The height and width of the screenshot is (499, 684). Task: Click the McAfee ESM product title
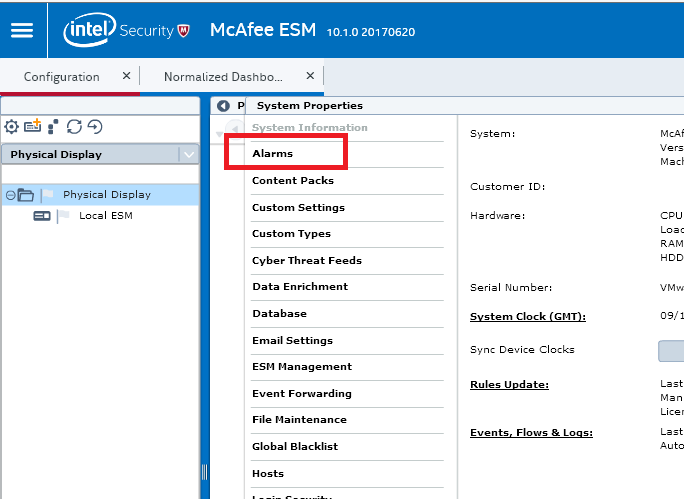pos(263,30)
